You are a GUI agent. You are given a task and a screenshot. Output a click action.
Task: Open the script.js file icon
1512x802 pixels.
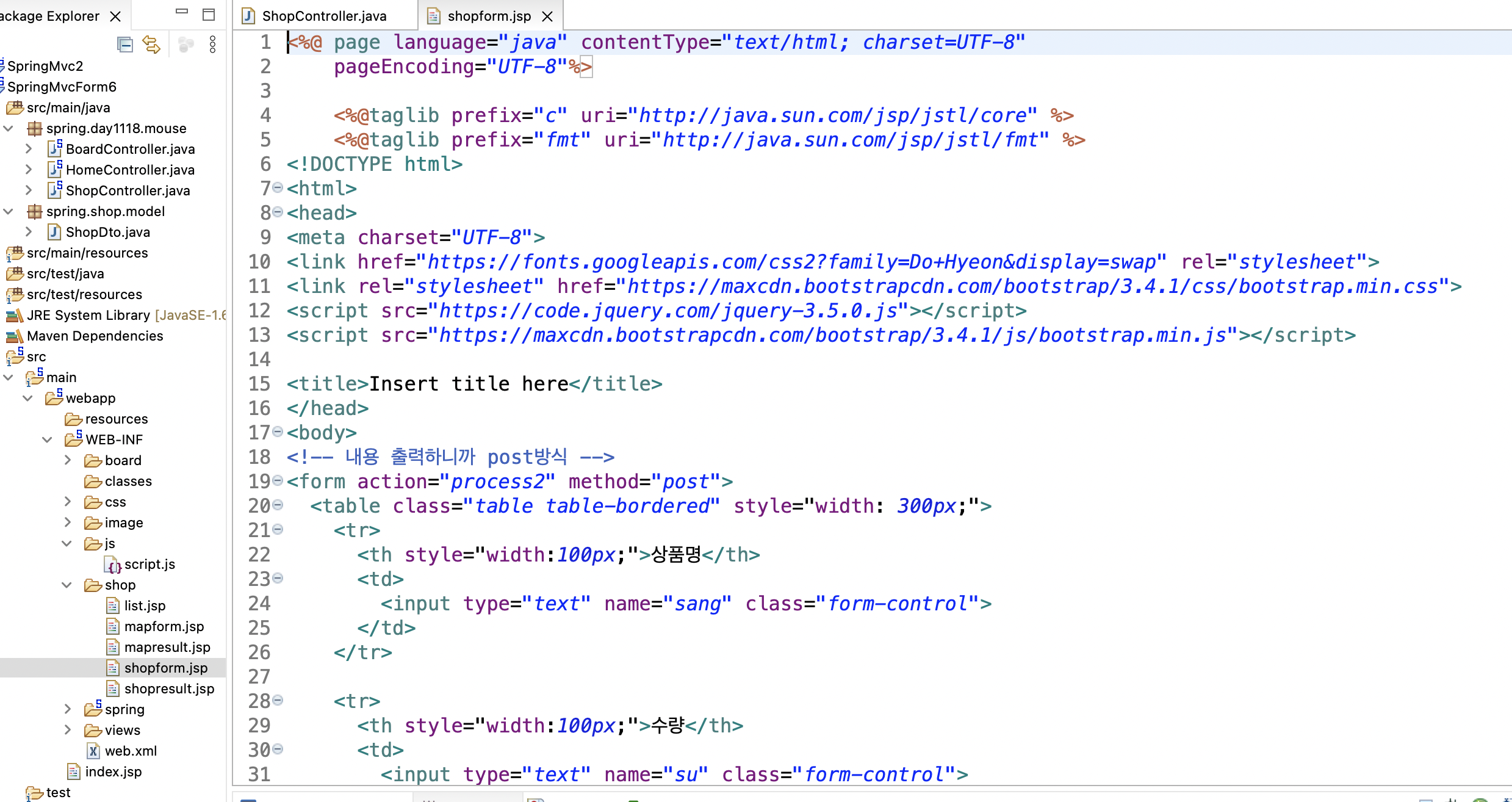click(113, 565)
